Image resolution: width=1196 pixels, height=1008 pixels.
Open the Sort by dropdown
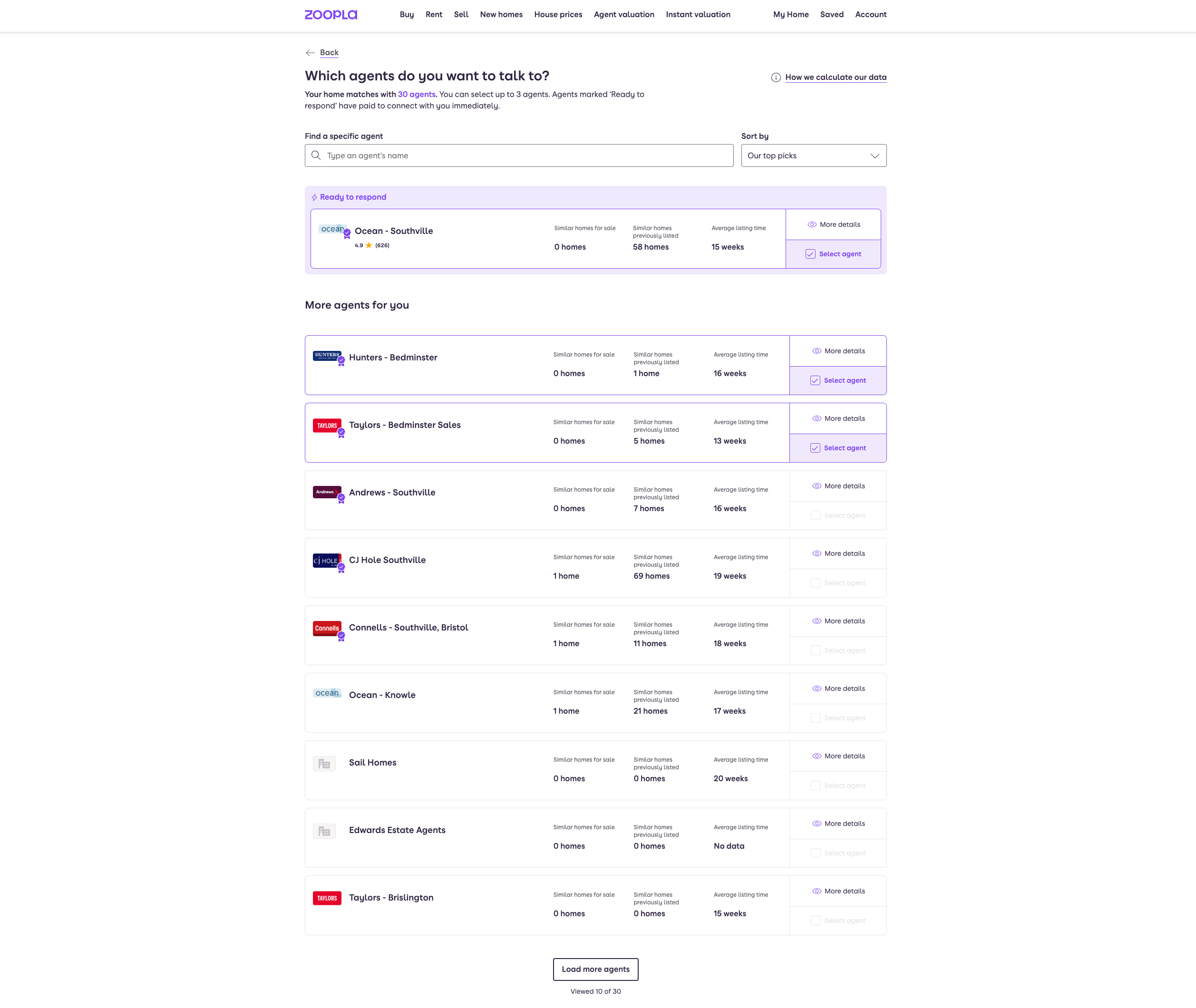tap(813, 155)
